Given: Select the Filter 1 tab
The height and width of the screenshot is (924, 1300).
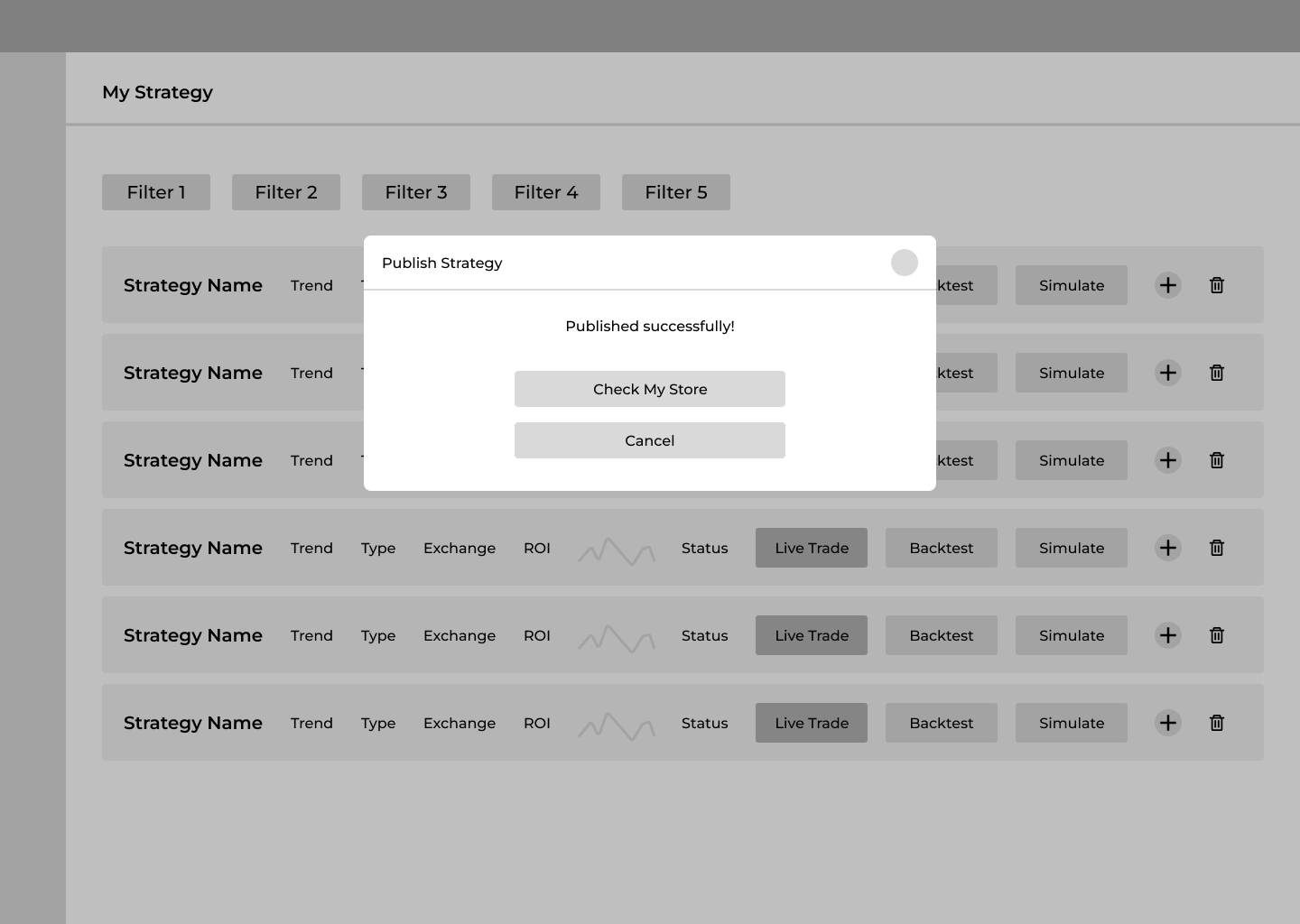Looking at the screenshot, I should (156, 192).
